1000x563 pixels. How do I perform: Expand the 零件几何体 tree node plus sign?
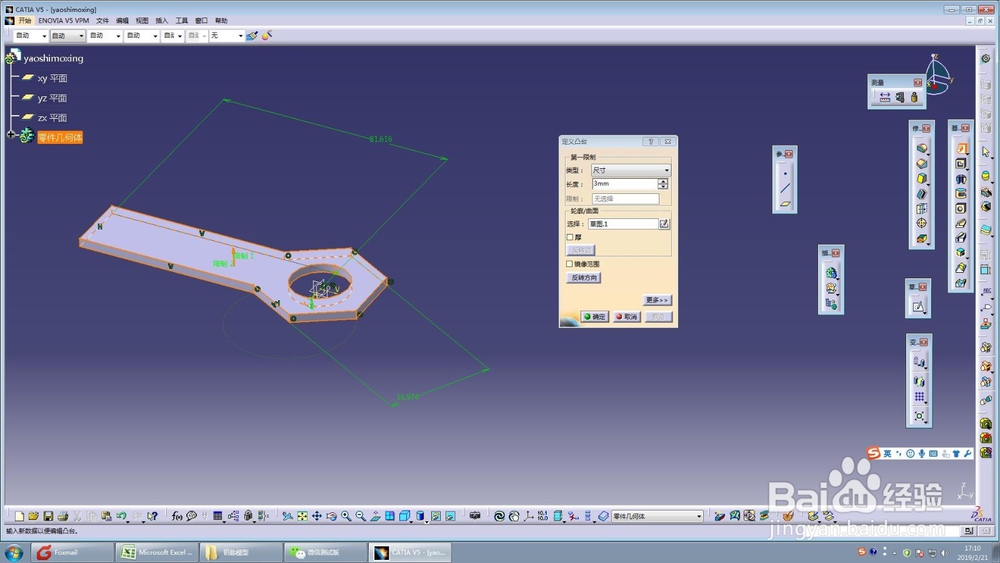[x=11, y=135]
